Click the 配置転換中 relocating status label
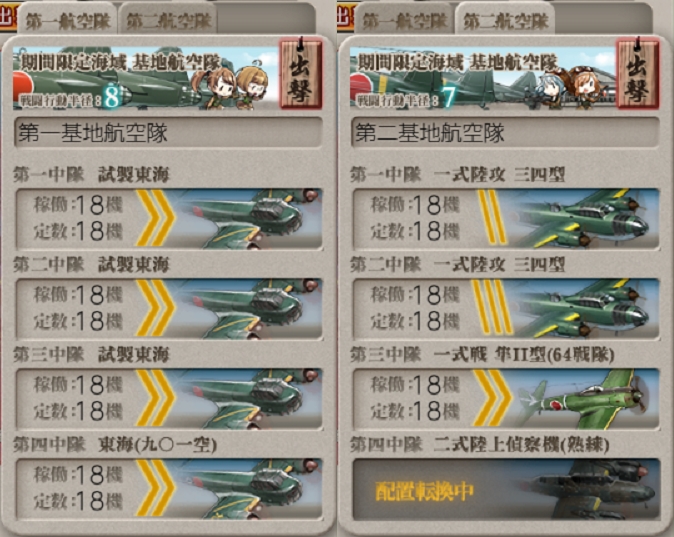The height and width of the screenshot is (537, 674). point(424,491)
